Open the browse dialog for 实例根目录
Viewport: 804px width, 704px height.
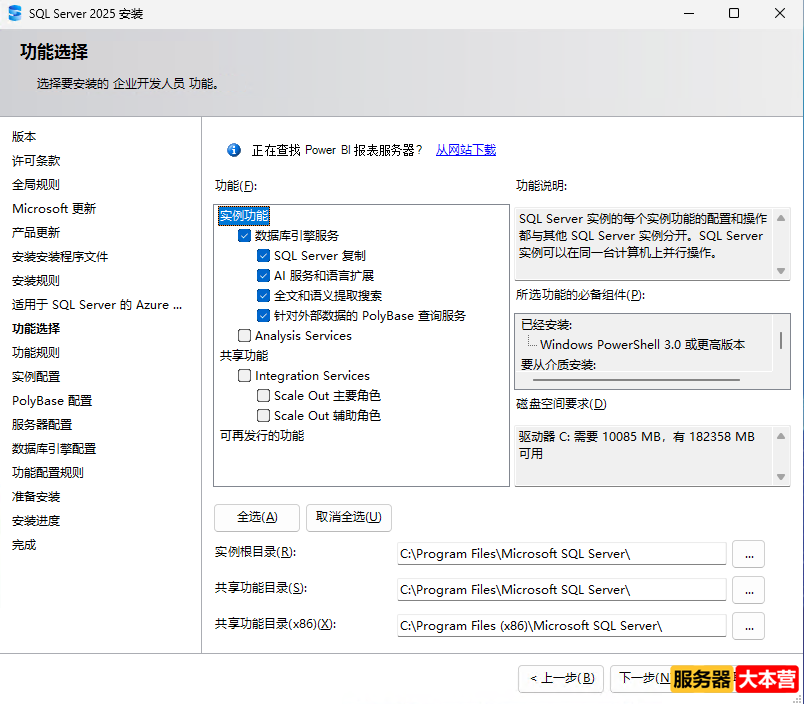click(x=748, y=553)
